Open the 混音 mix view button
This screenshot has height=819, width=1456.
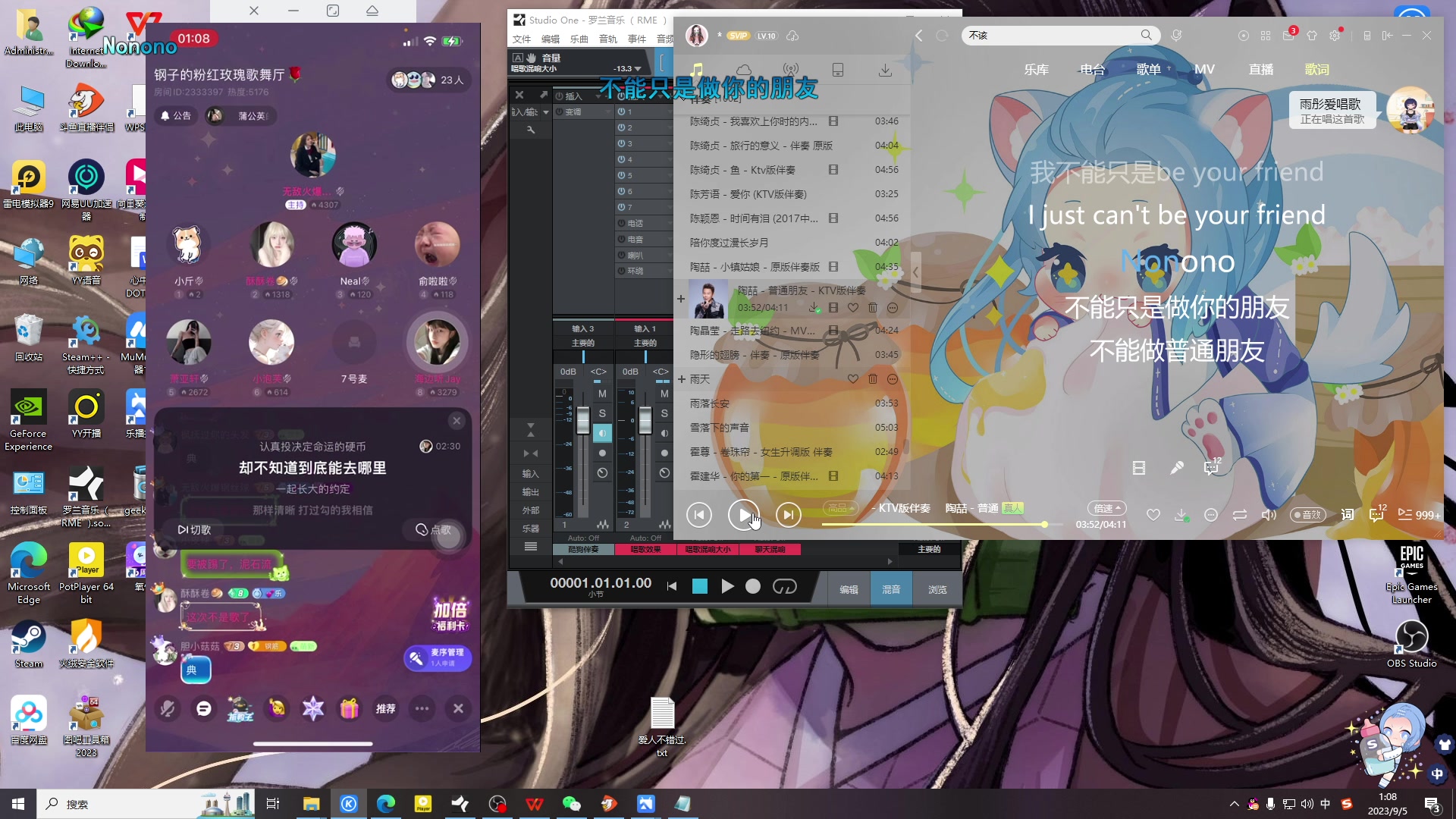click(891, 589)
